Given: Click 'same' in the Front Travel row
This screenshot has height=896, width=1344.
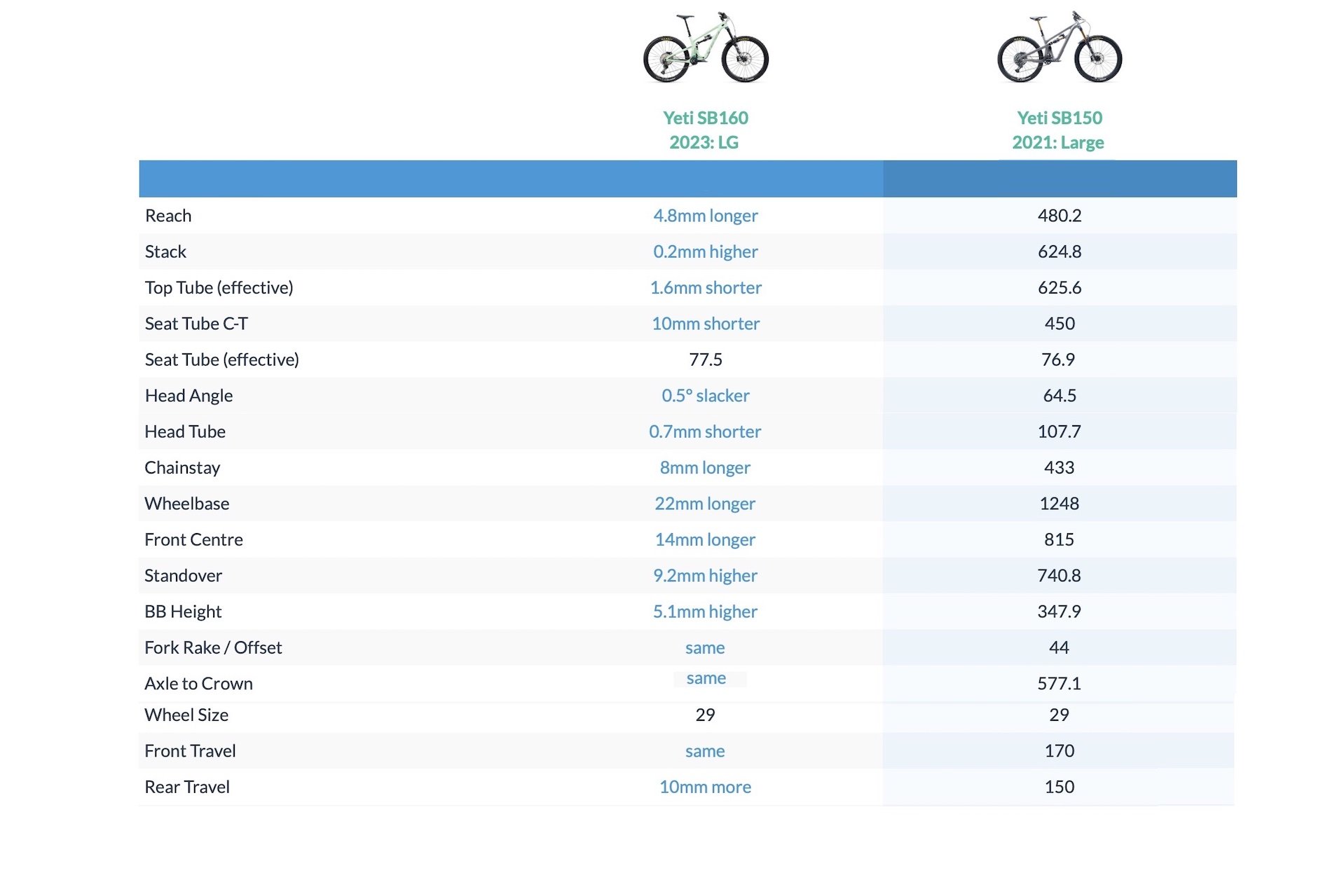Looking at the screenshot, I should pos(705,751).
